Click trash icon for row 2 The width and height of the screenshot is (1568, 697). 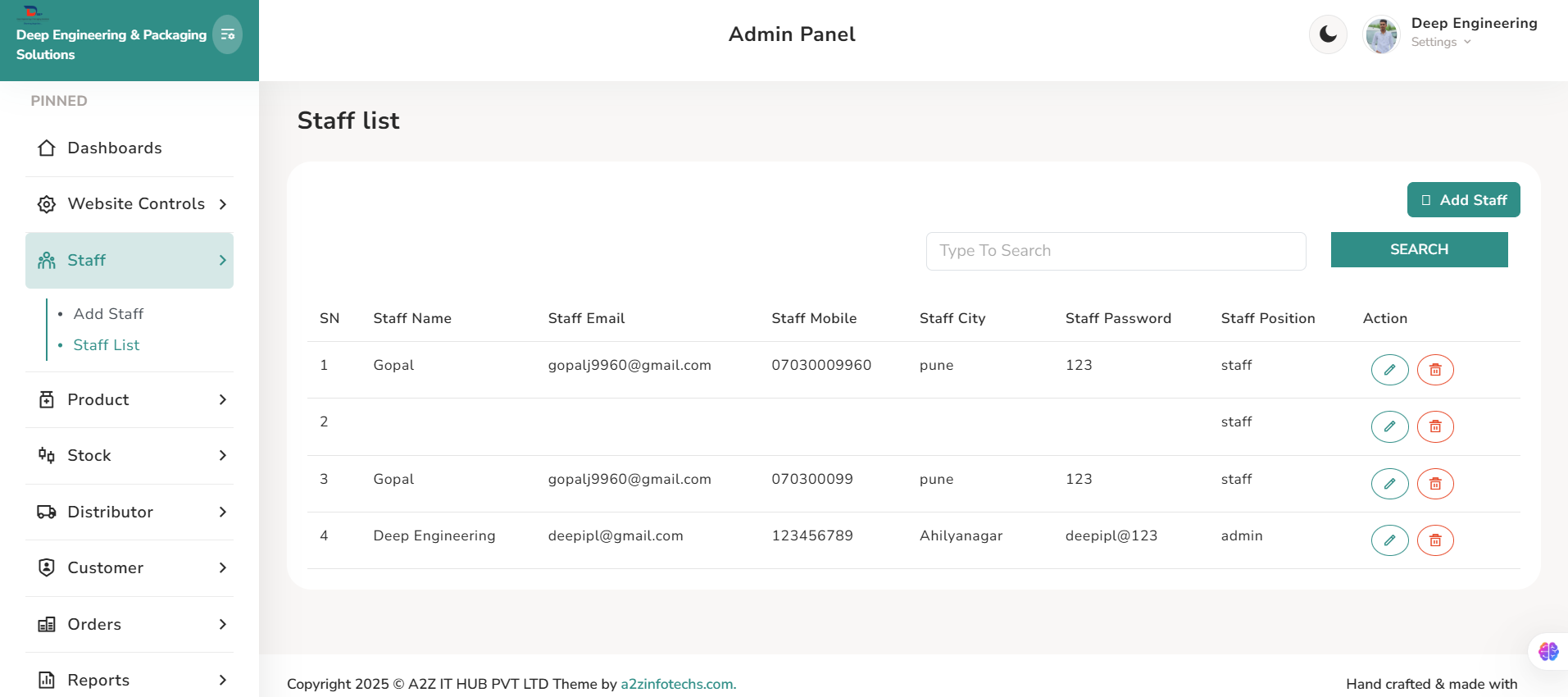click(1434, 426)
